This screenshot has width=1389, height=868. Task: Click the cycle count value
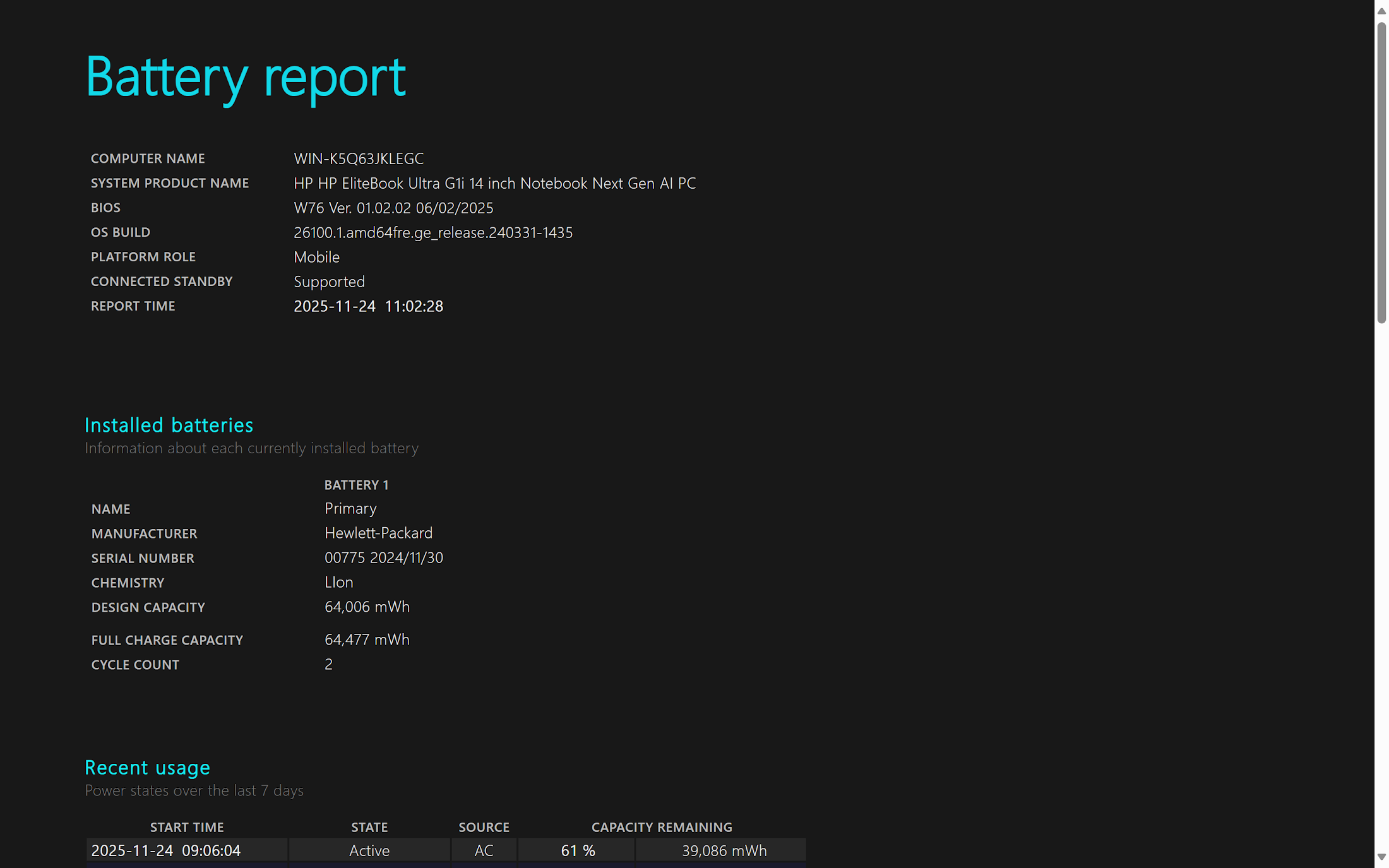(x=328, y=664)
